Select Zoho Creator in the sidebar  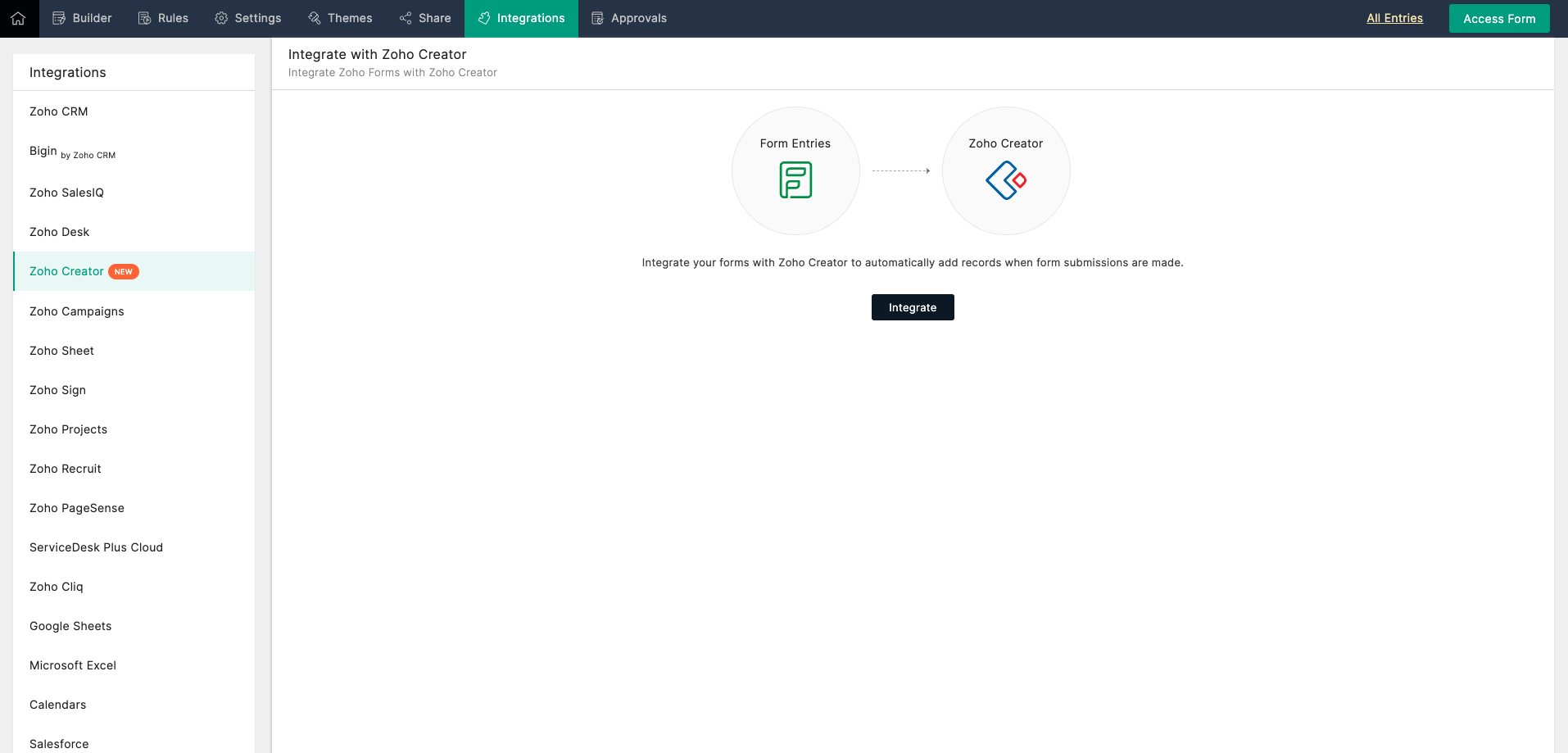pos(134,271)
